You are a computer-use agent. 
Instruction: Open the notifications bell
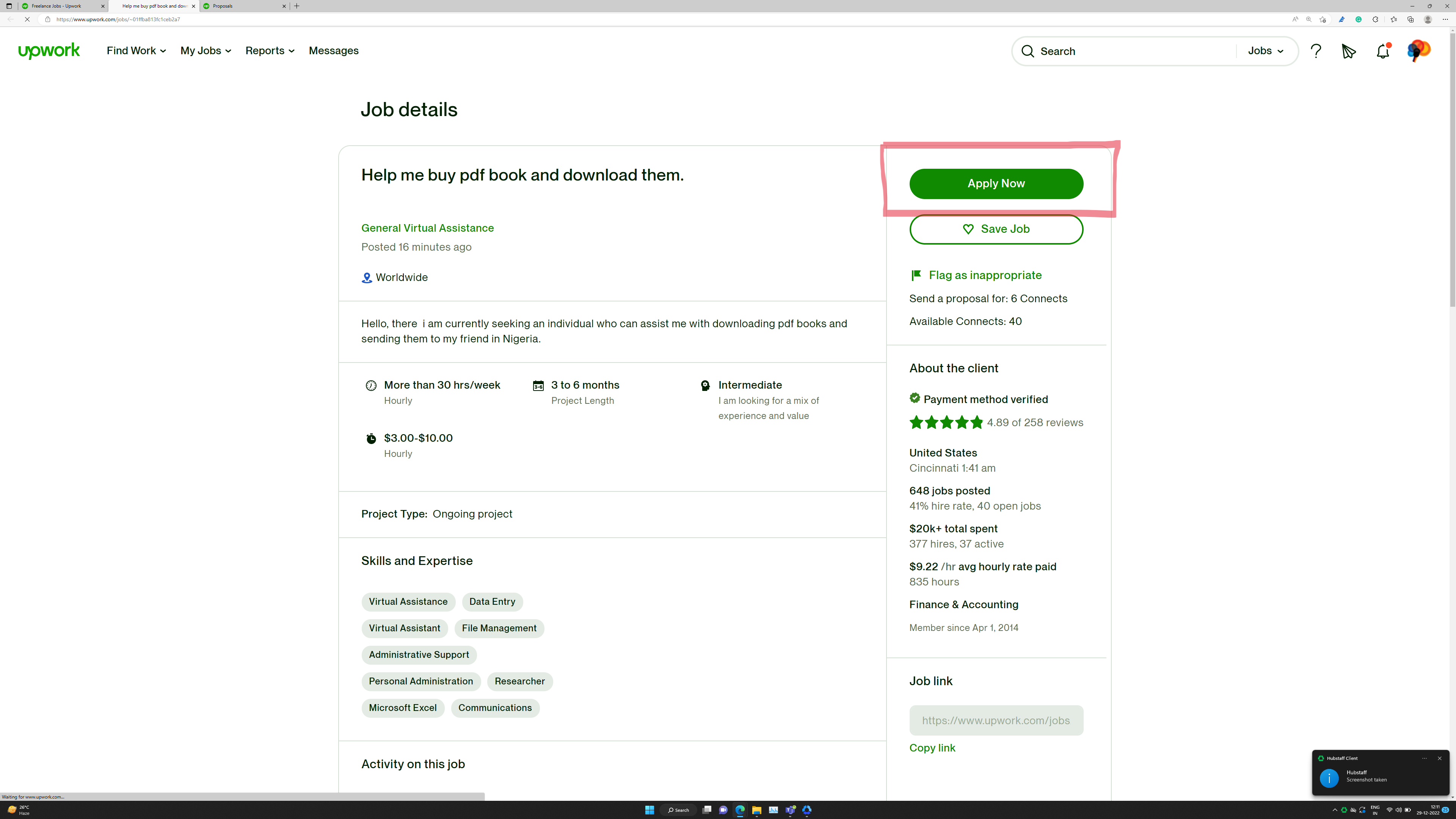[x=1382, y=51]
